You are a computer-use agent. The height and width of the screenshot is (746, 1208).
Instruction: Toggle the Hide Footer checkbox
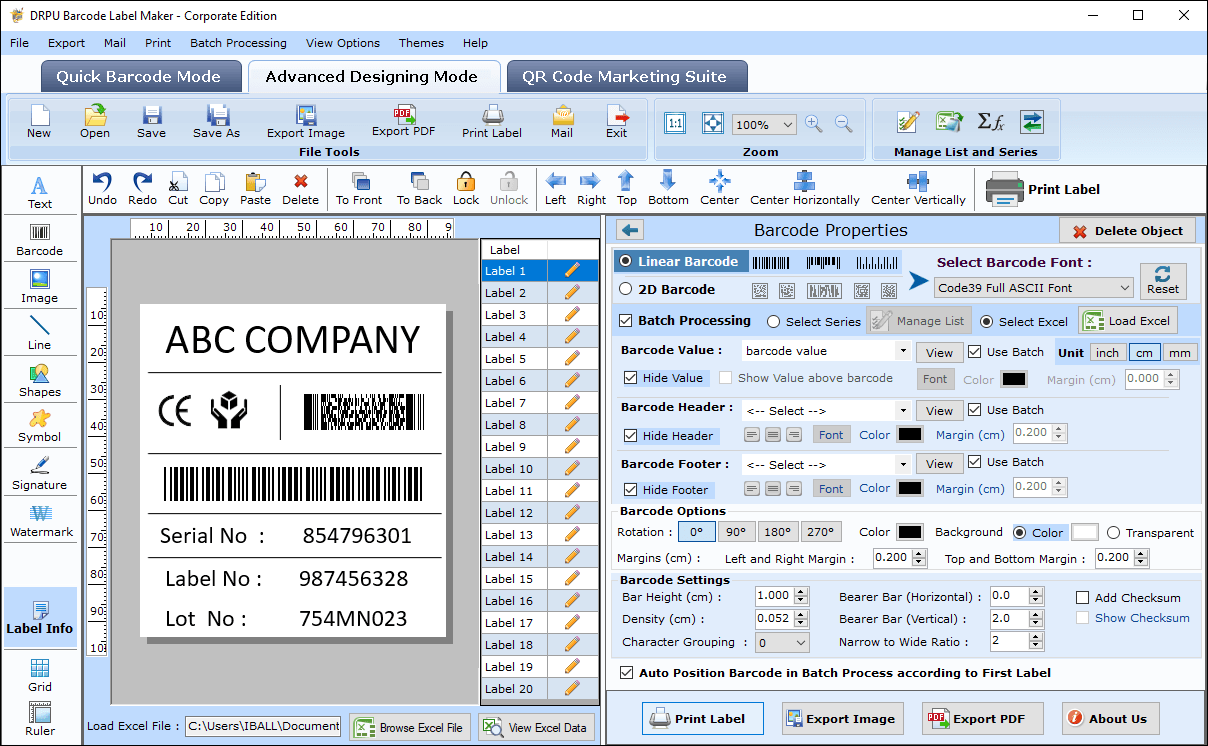coord(630,490)
